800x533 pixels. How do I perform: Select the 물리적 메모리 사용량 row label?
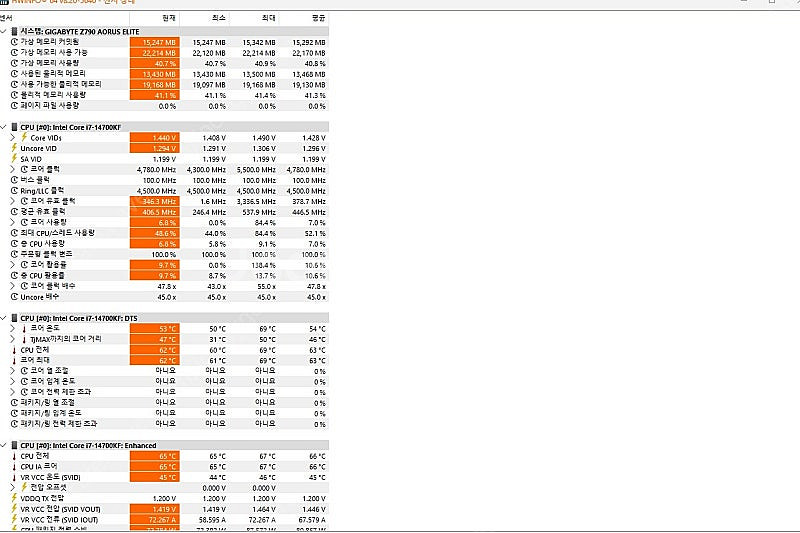53,95
